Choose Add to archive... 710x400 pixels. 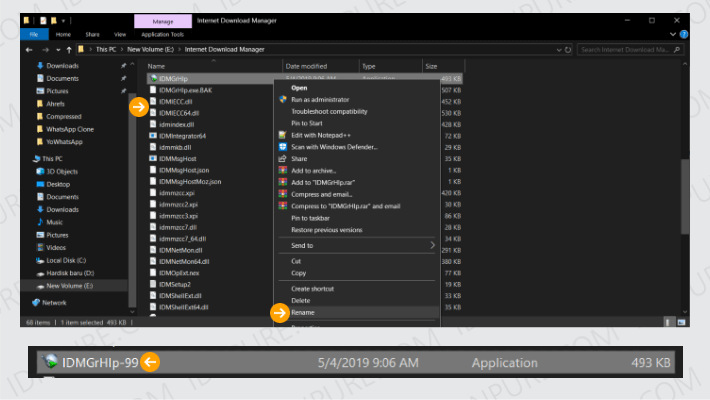[x=313, y=171]
